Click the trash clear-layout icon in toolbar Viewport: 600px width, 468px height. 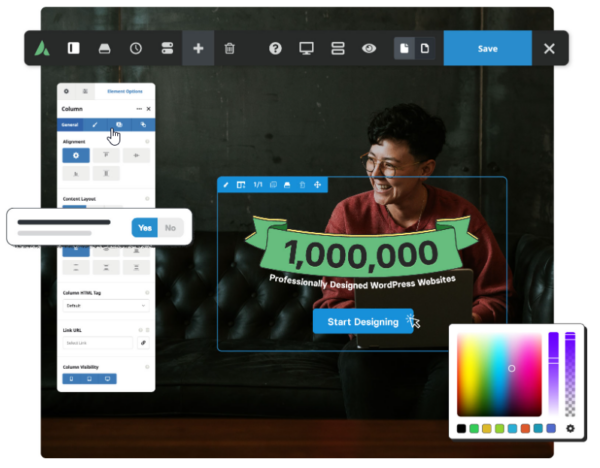[x=230, y=49]
